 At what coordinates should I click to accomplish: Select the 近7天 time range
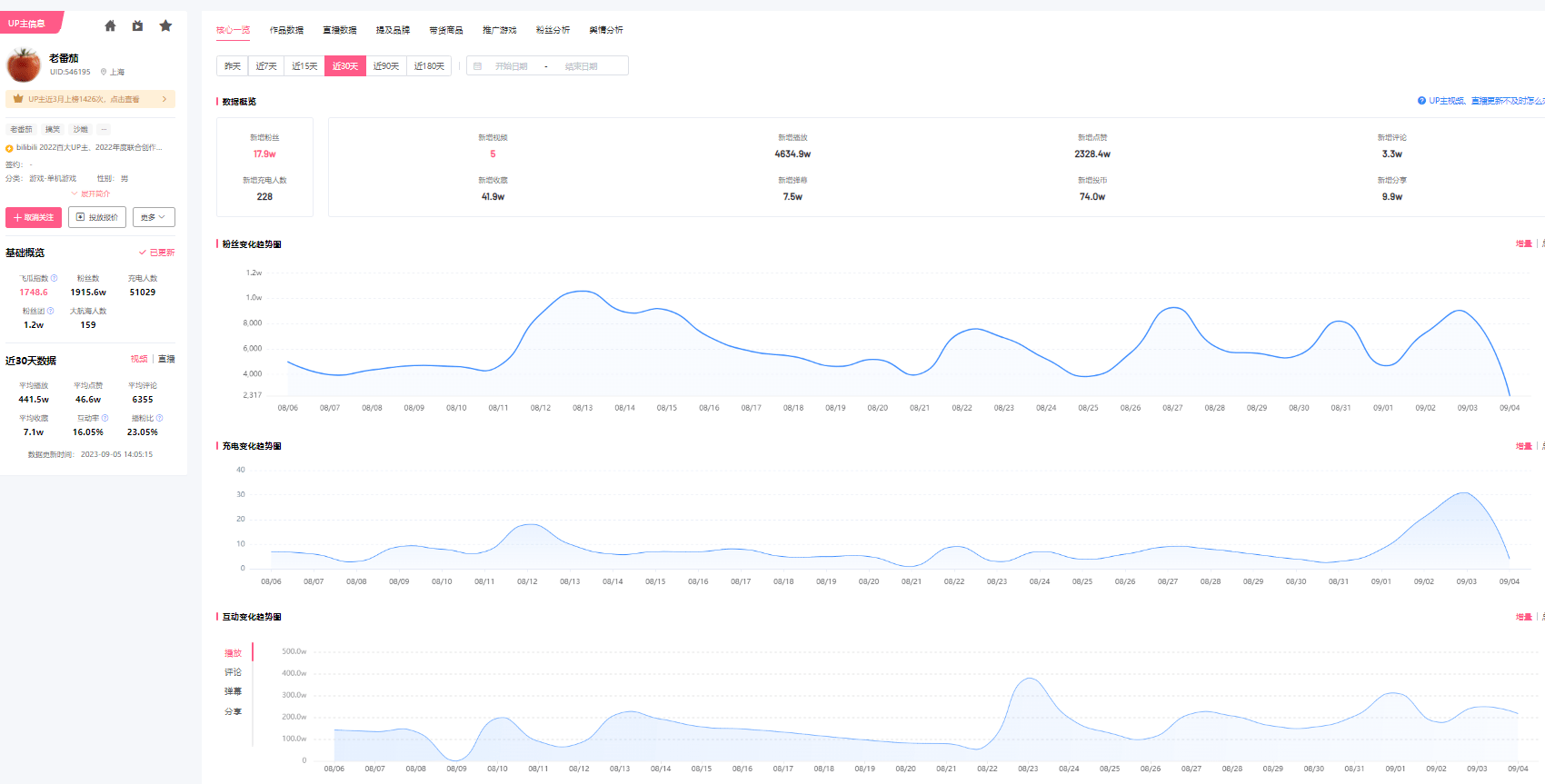pyautogui.click(x=266, y=66)
